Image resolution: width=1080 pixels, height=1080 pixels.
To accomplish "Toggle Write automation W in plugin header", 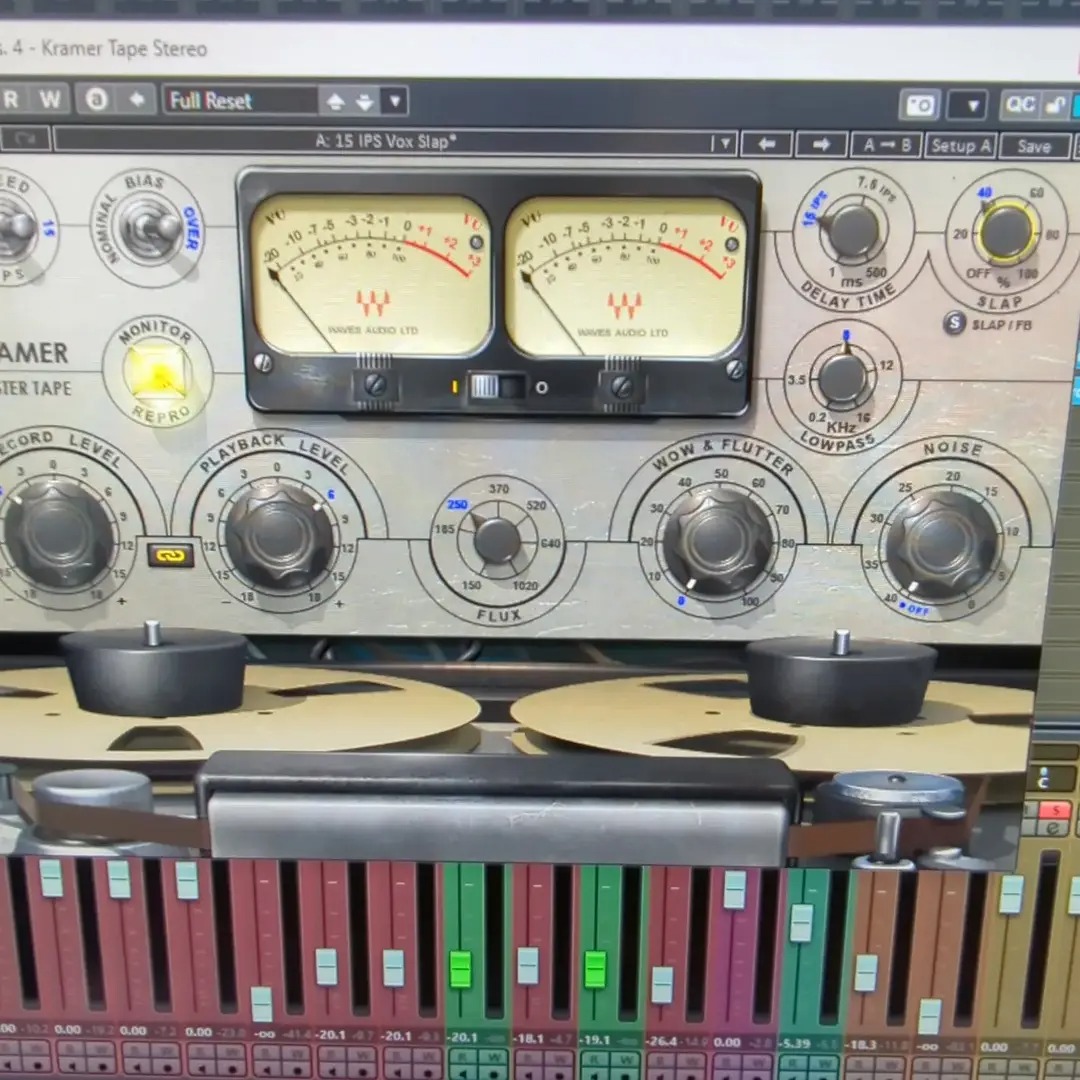I will (x=50, y=99).
